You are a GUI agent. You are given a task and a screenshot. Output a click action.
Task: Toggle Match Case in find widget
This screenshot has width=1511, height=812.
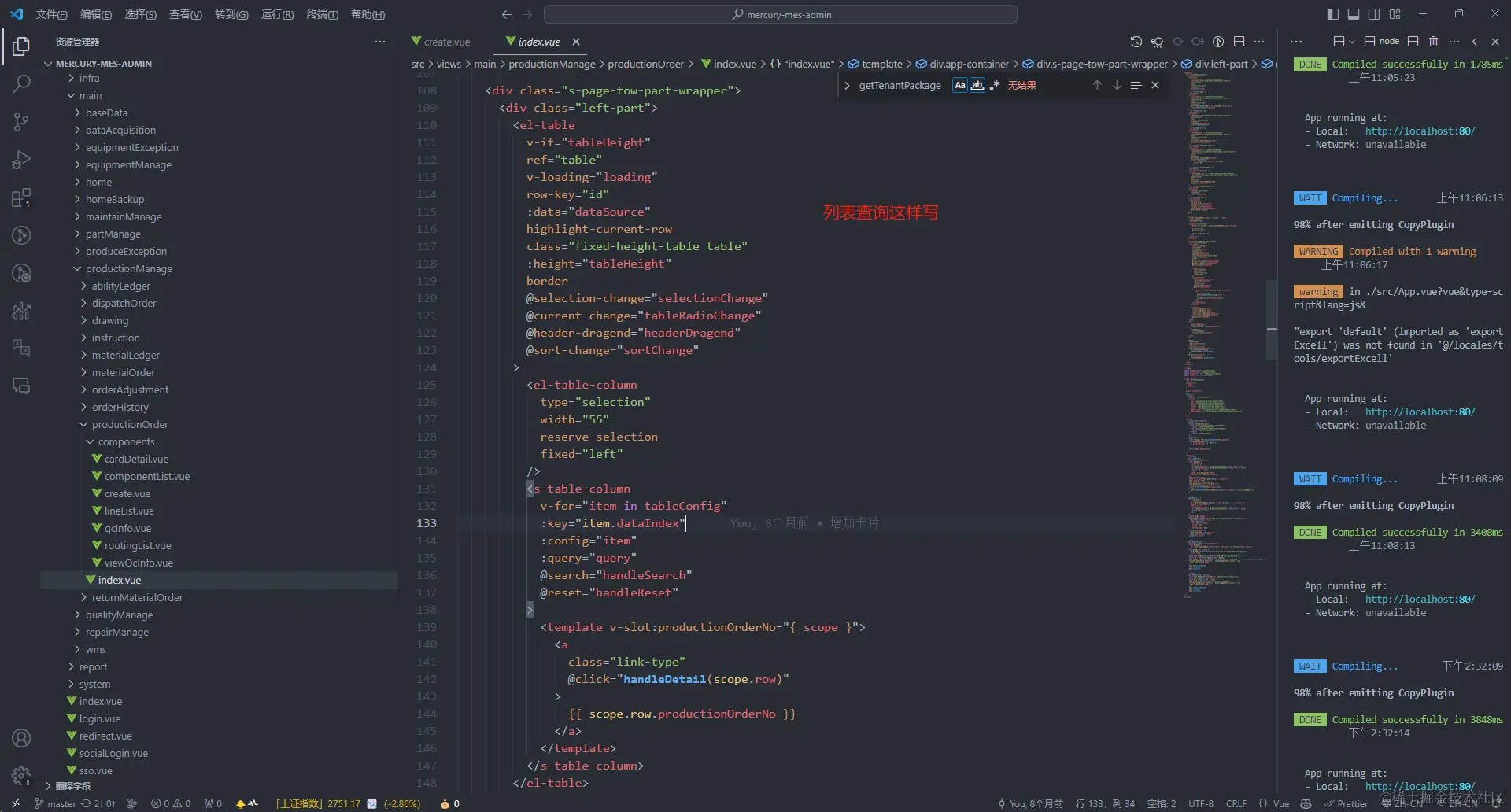[x=960, y=85]
